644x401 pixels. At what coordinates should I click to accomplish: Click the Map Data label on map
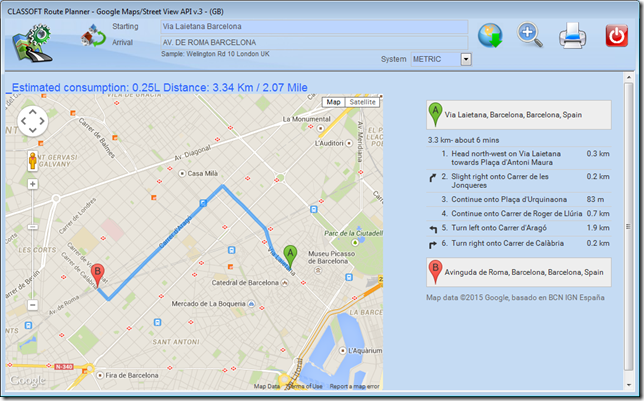coord(267,386)
